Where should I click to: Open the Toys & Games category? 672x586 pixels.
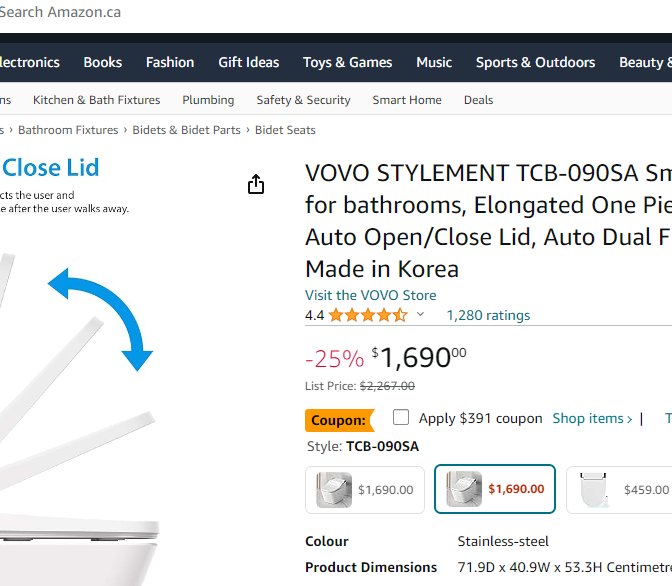[x=348, y=62]
